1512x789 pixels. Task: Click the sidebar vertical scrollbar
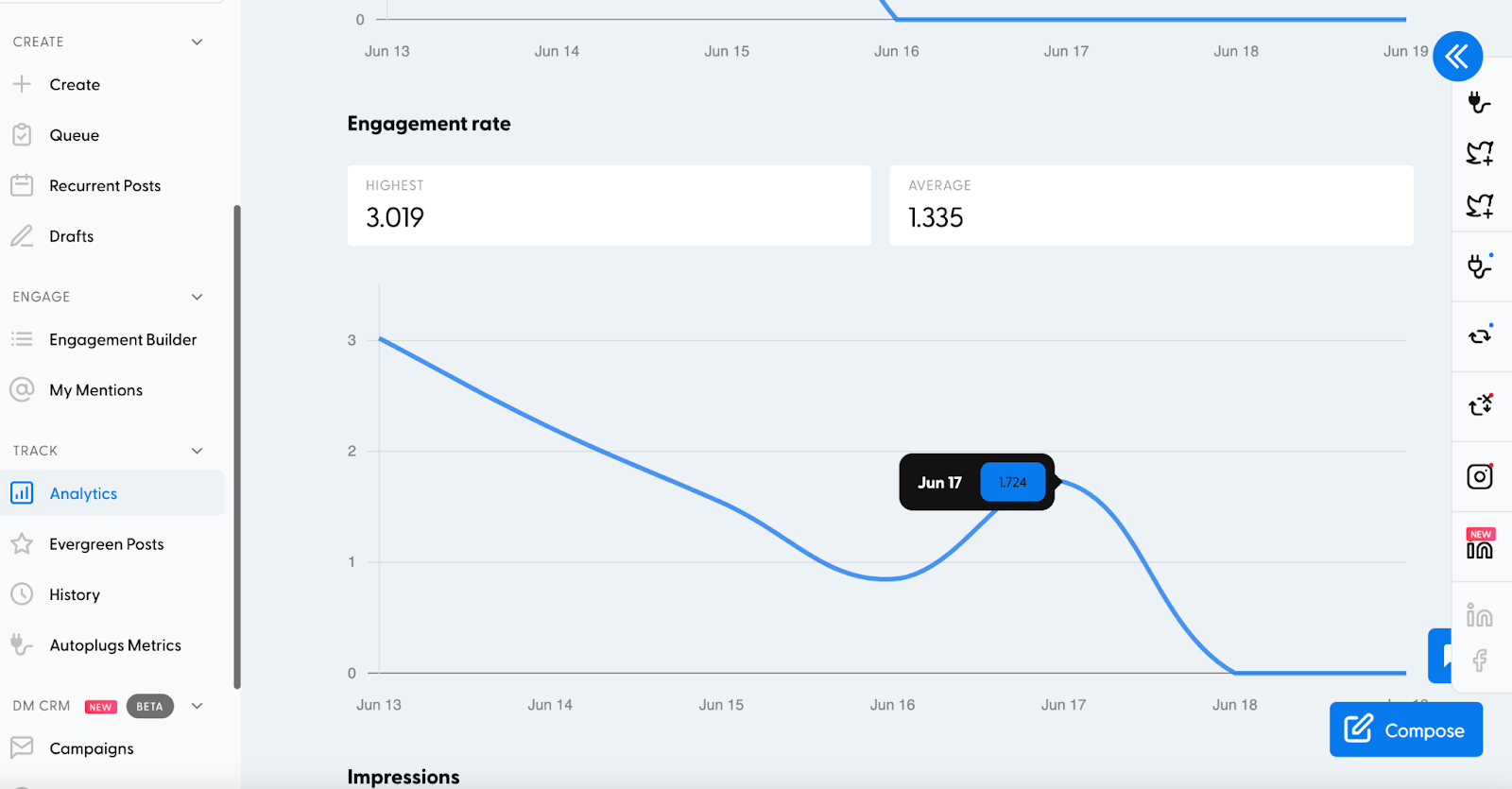[237, 446]
